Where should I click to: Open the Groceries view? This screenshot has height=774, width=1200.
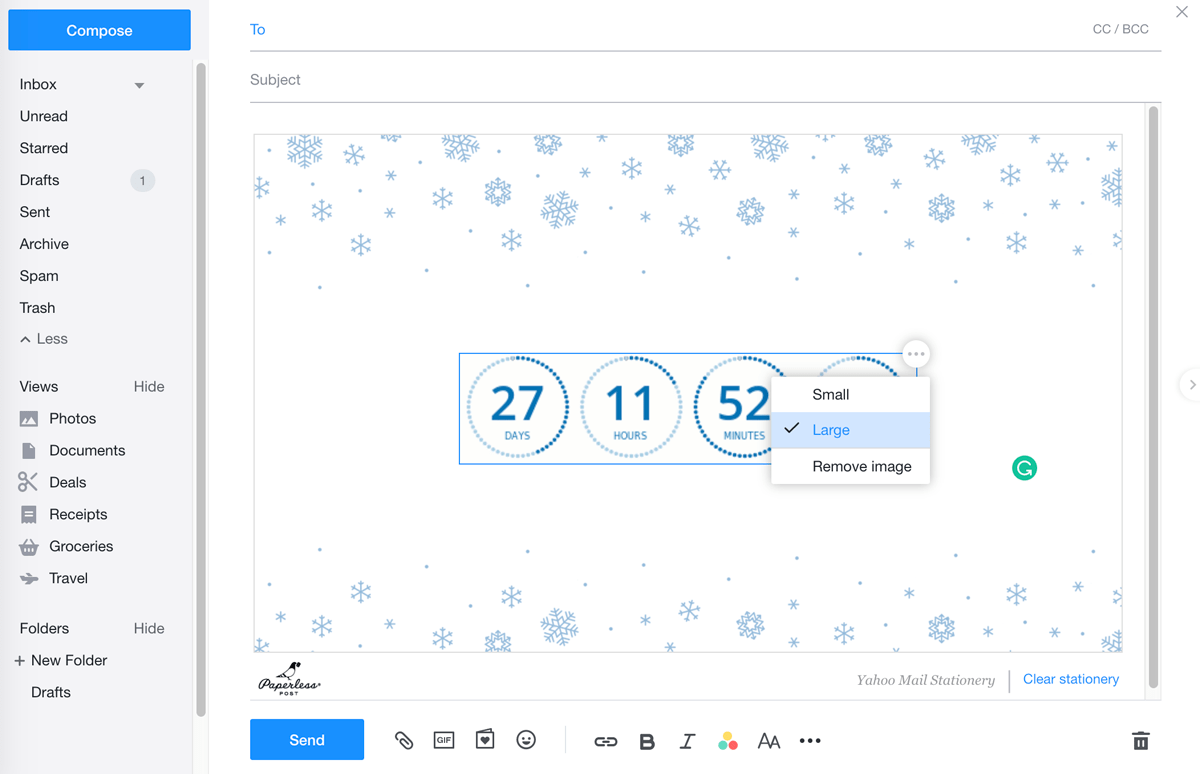click(81, 546)
